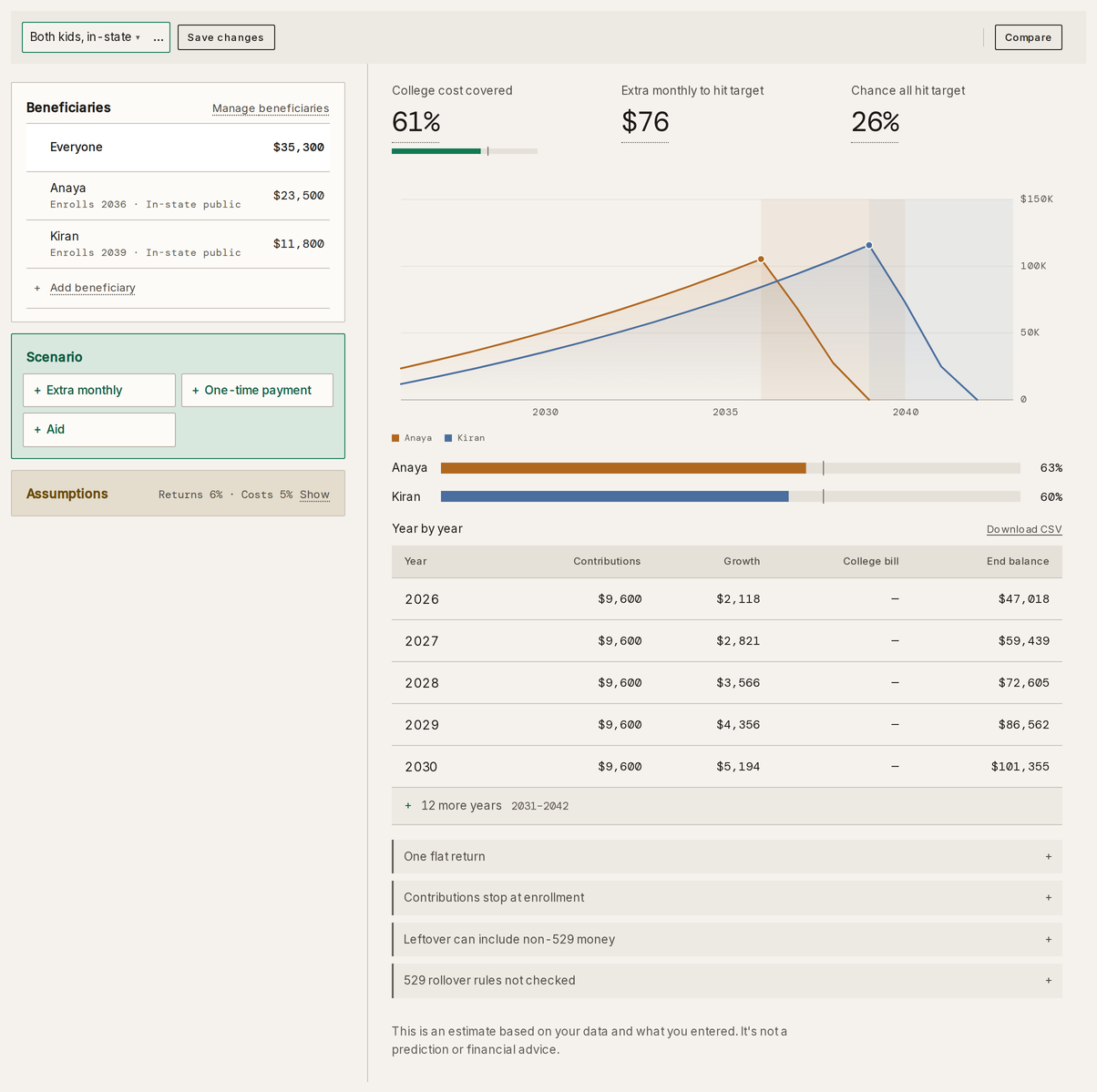This screenshot has width=1097, height=1092.
Task: Click the plus icon beside Add beneficiary
Action: pos(37,288)
